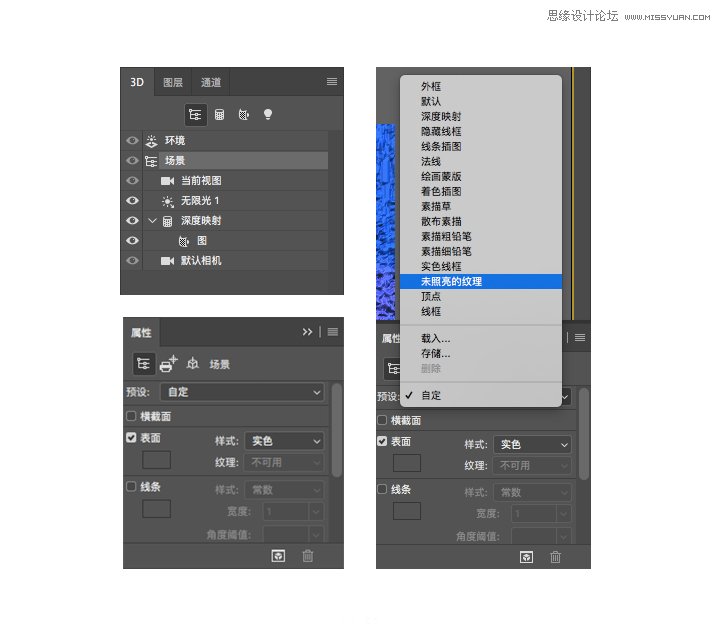
Task: Uncheck the 表面 checkbox in left panel
Action: pyautogui.click(x=131, y=438)
